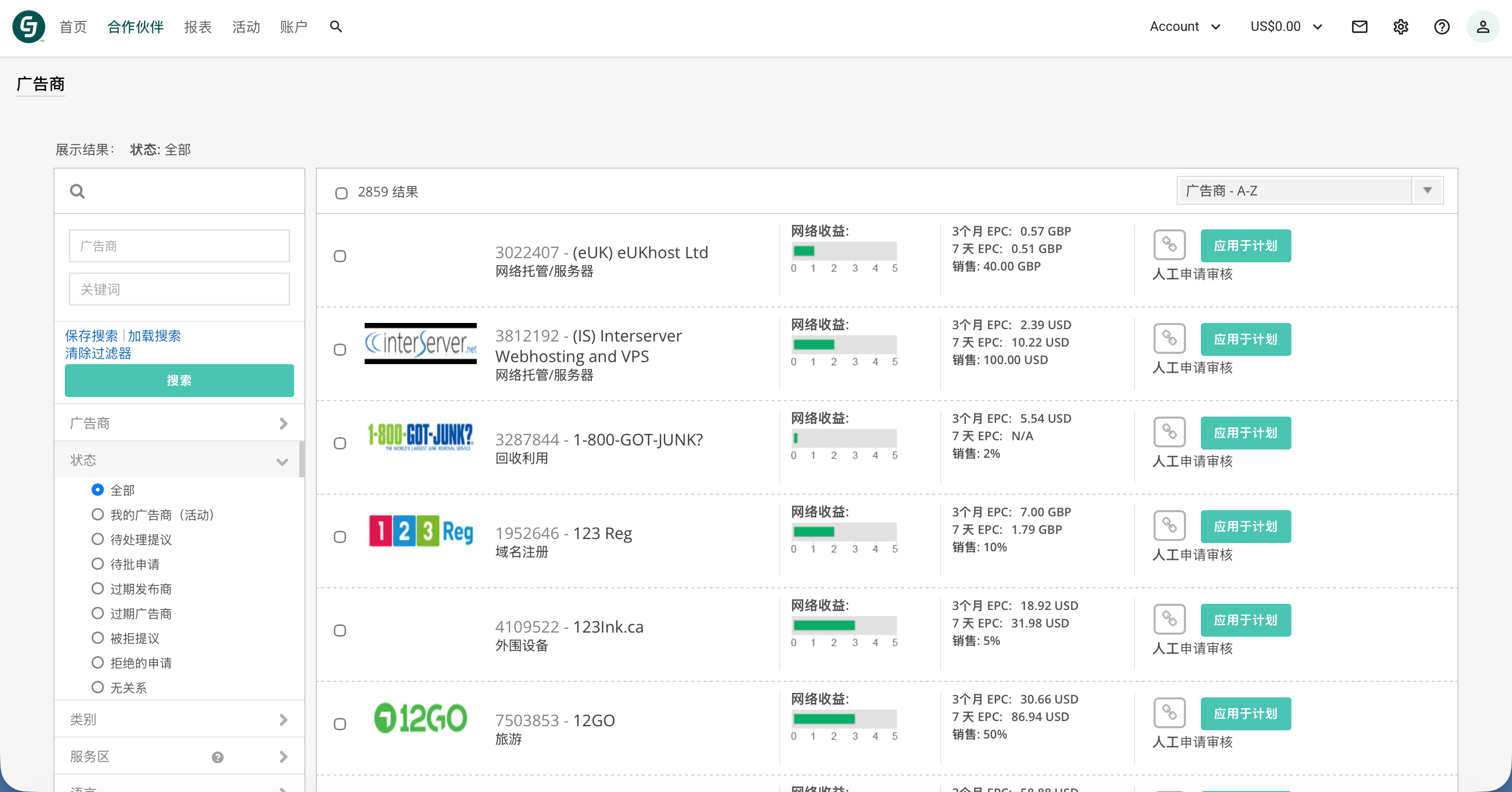Screen dimensions: 1512x792
Task: Open the 广告商 - A-Z sort dropdown
Action: click(x=1309, y=190)
